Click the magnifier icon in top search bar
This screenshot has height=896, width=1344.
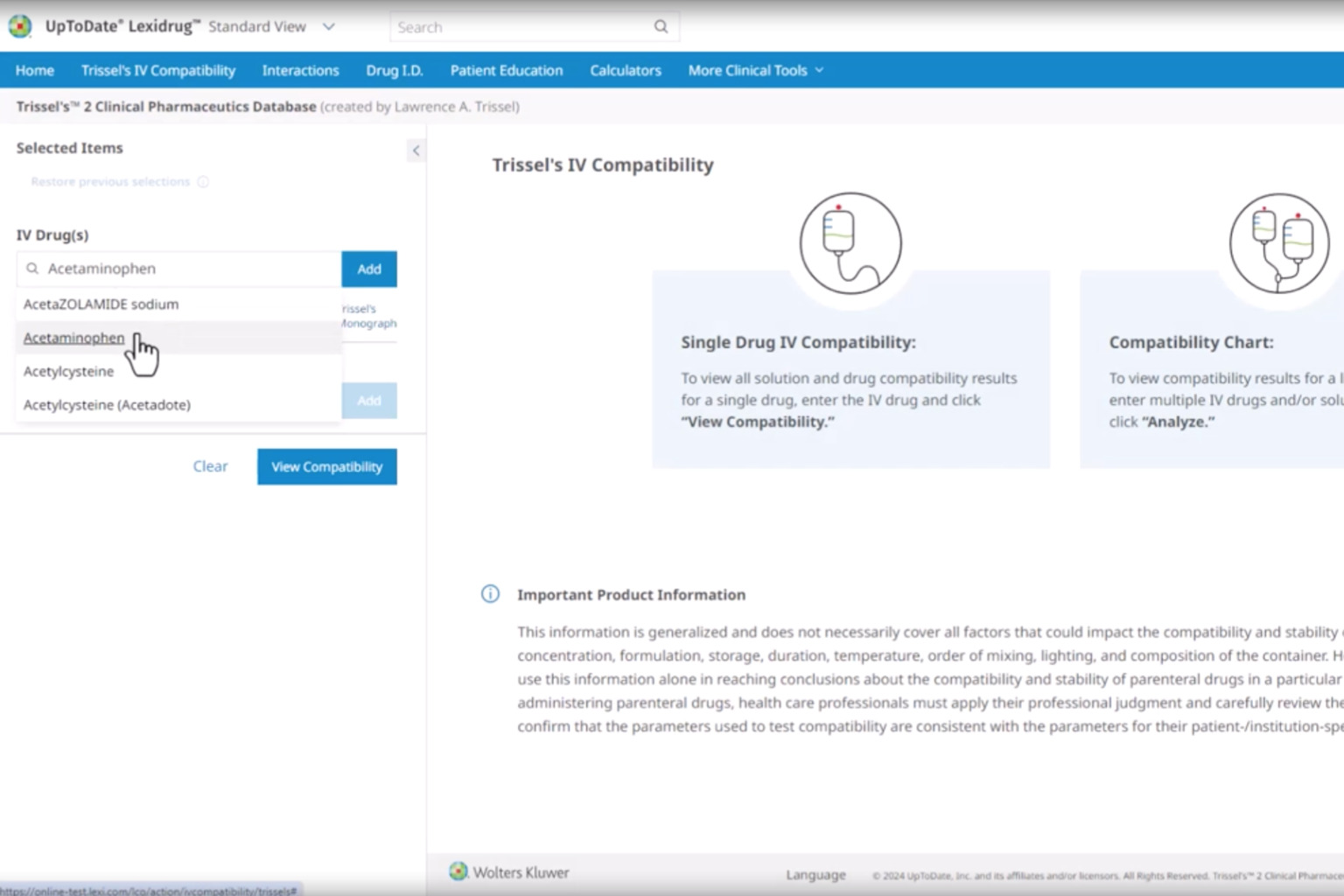coord(661,27)
